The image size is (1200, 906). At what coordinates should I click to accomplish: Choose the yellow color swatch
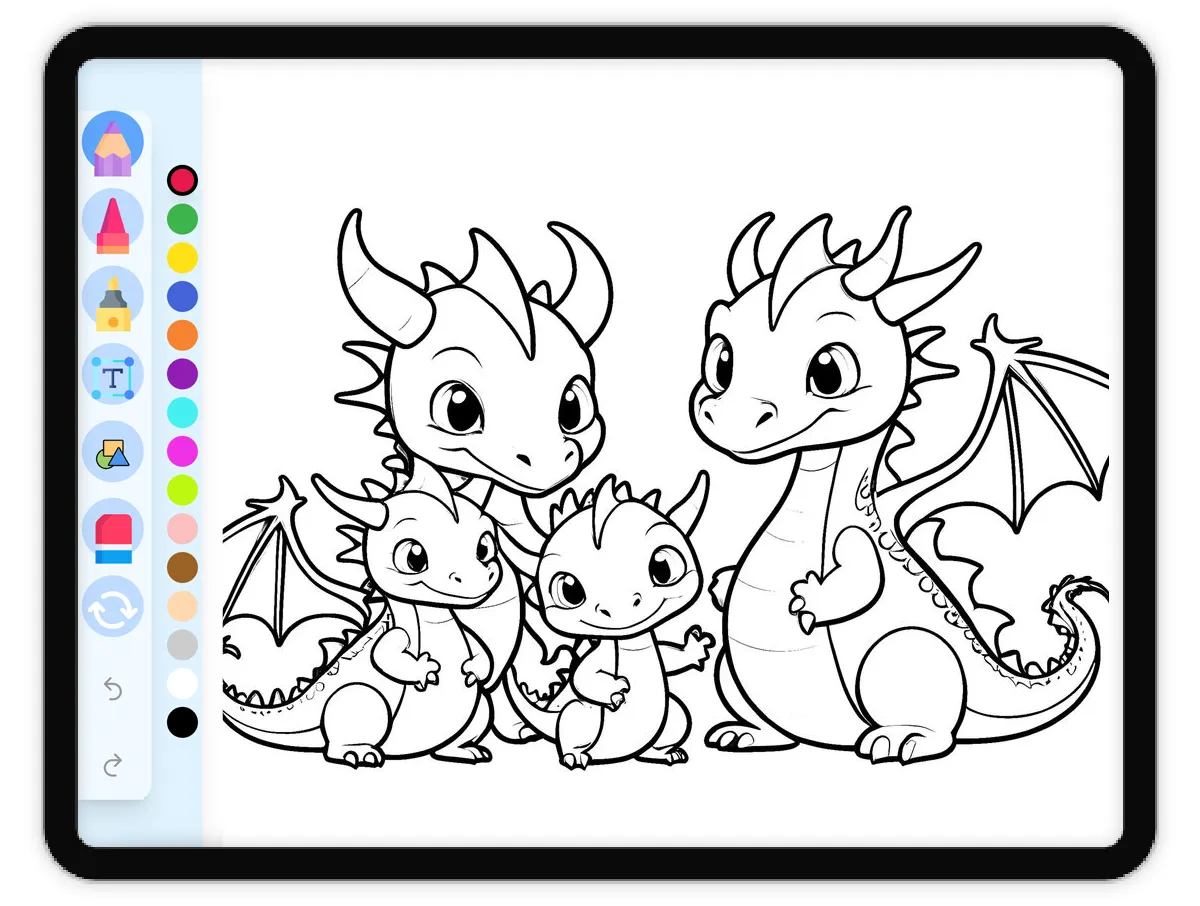point(182,258)
